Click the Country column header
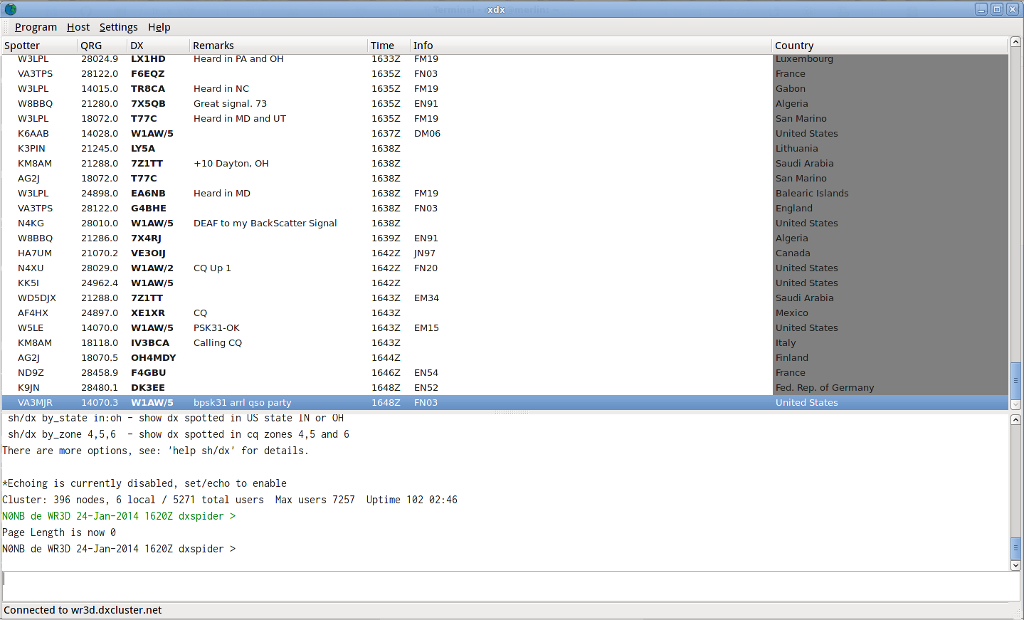1024x620 pixels. (795, 45)
